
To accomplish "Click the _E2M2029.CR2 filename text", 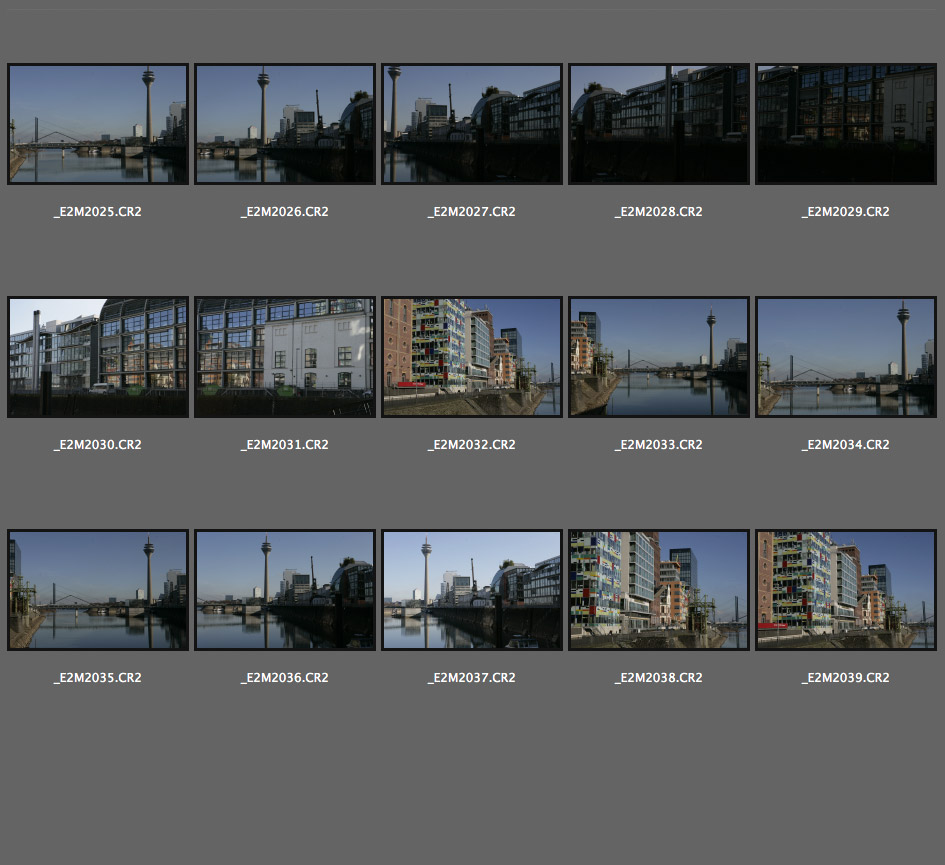I will [846, 212].
